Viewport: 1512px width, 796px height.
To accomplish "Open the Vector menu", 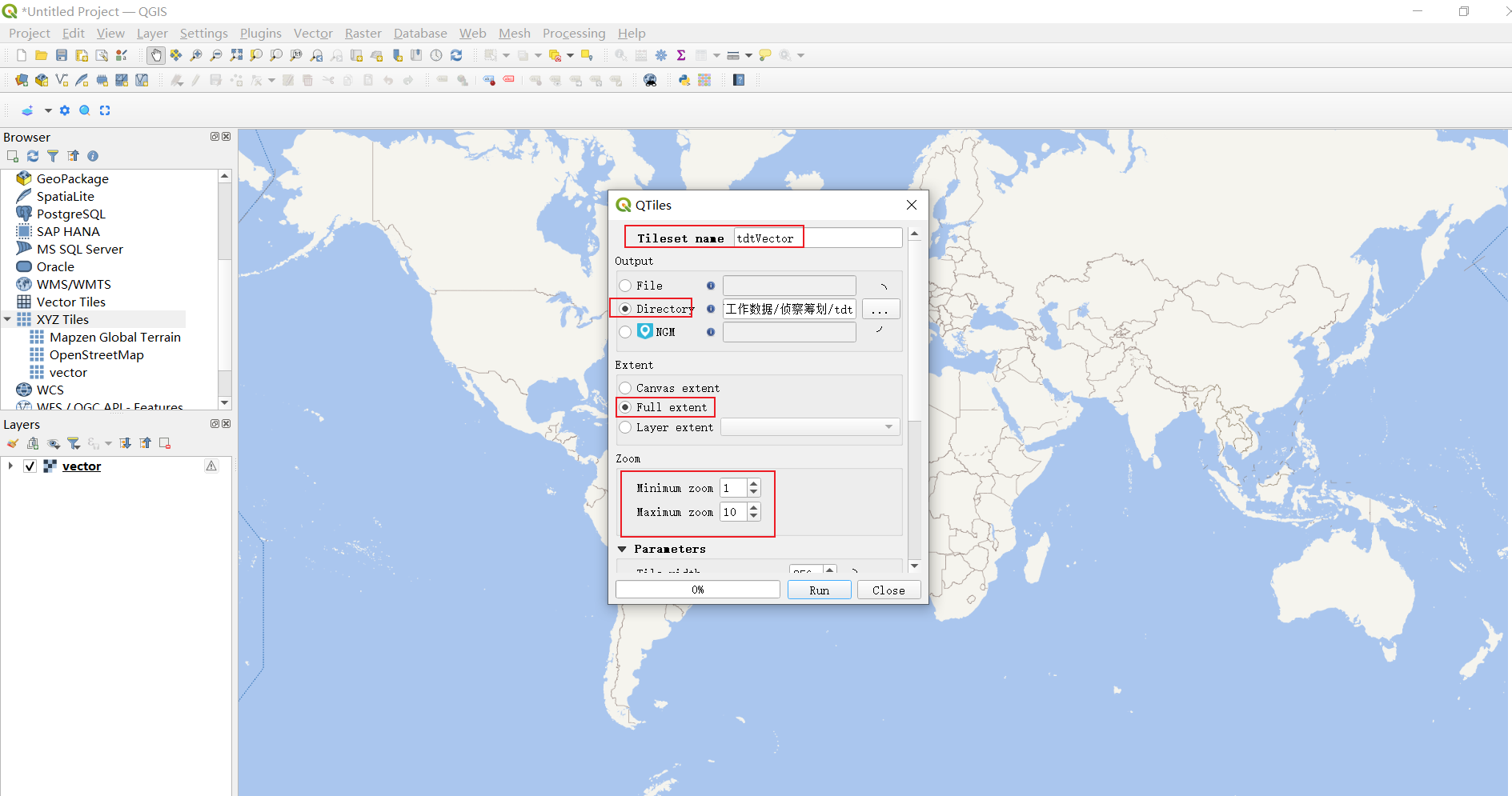I will point(313,33).
